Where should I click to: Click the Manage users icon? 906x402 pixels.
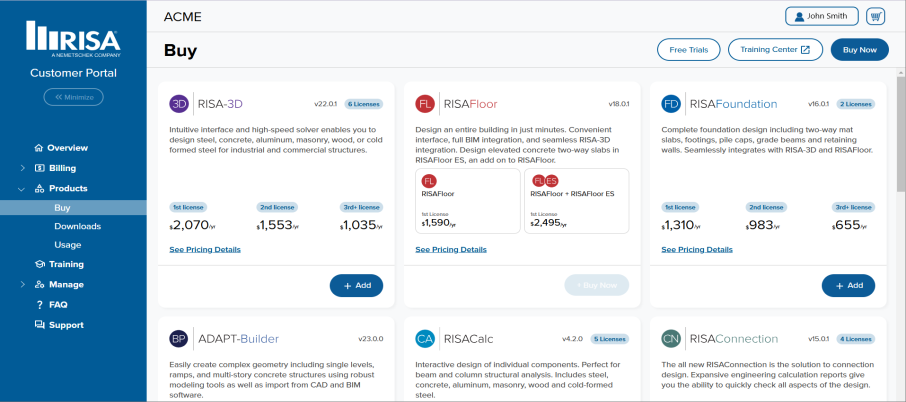39,284
